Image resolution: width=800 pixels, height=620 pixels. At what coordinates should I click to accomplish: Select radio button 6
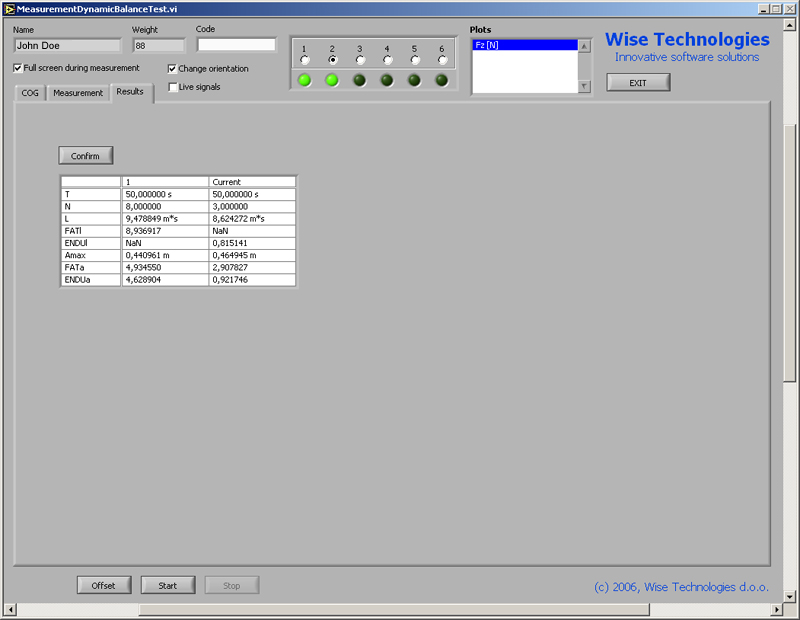point(442,60)
